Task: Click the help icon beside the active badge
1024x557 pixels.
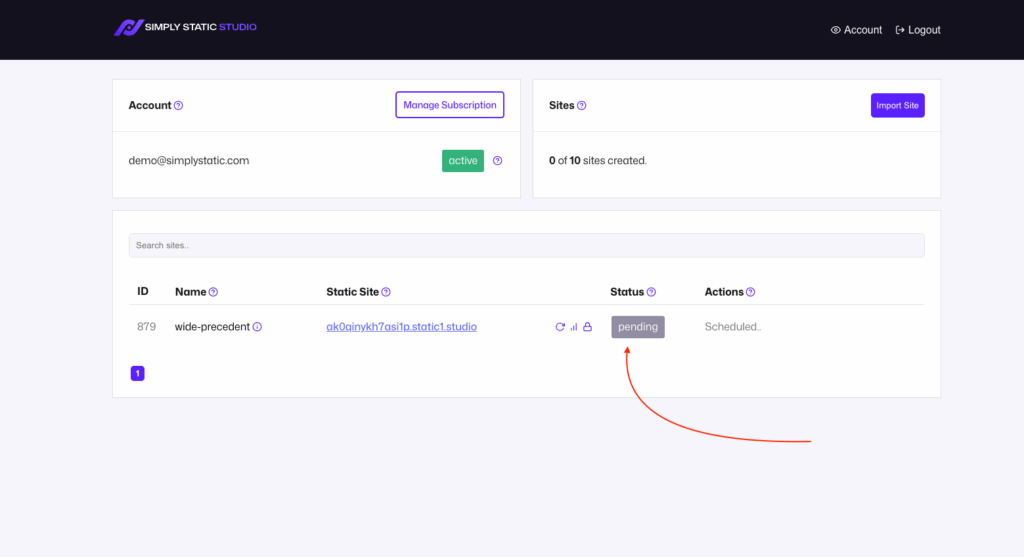Action: coord(498,161)
